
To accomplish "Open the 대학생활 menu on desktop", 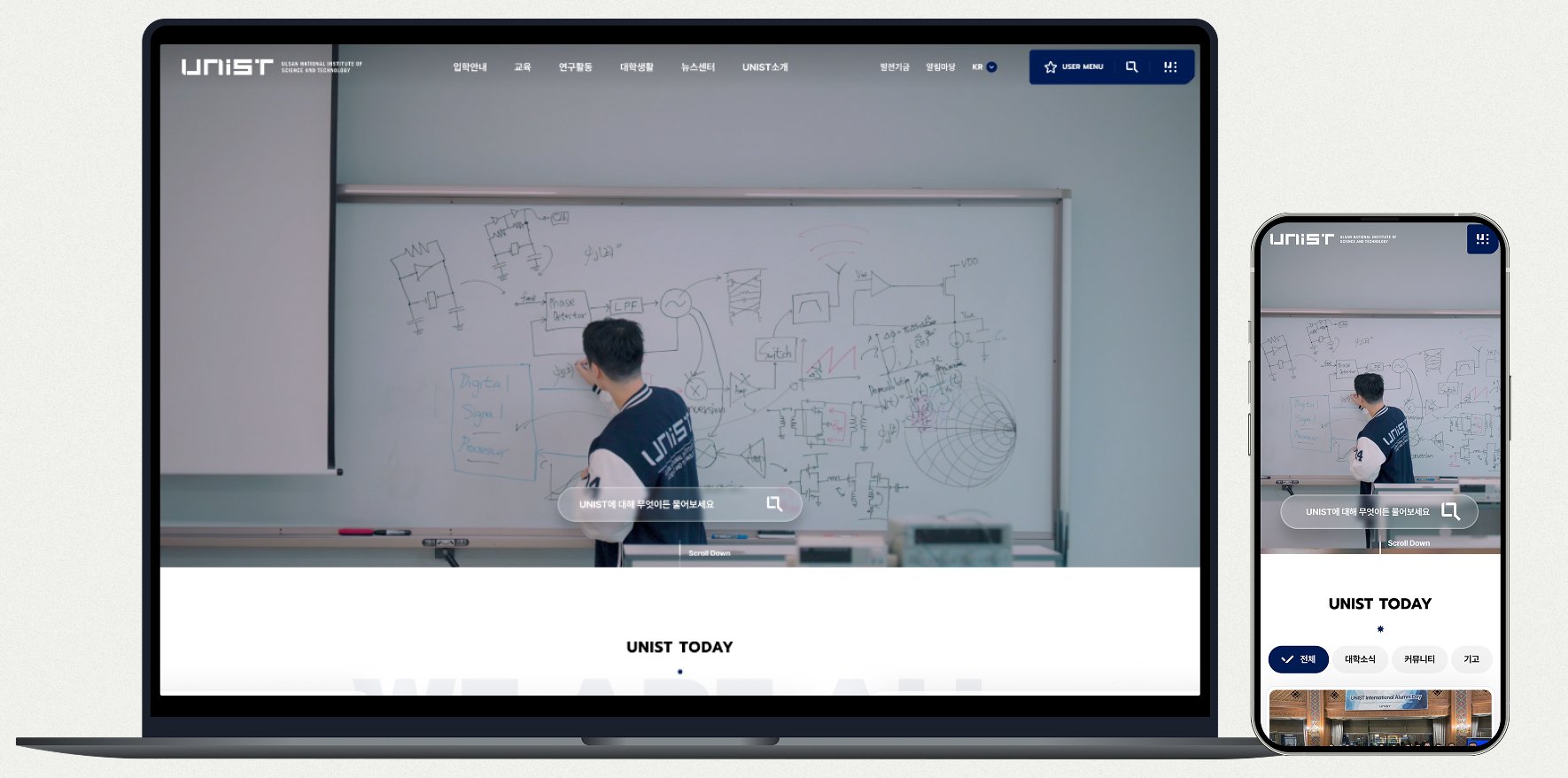I will (637, 67).
